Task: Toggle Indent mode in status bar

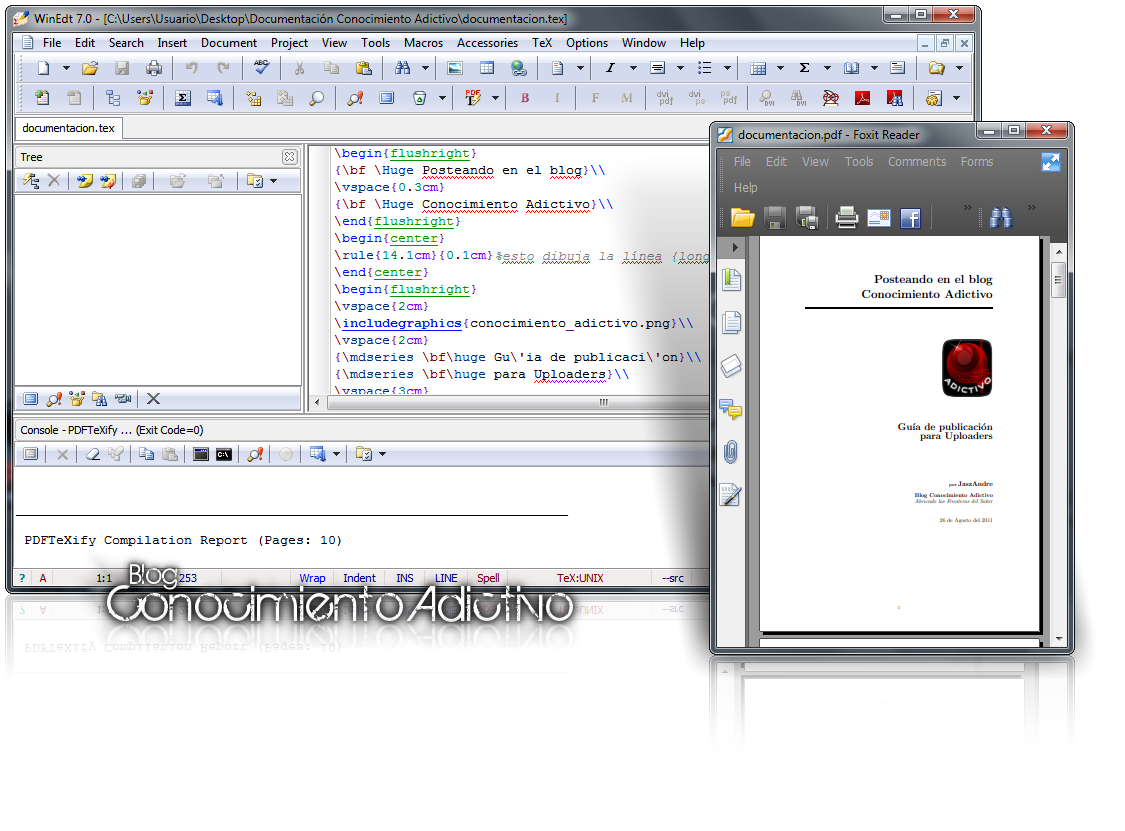Action: [359, 578]
